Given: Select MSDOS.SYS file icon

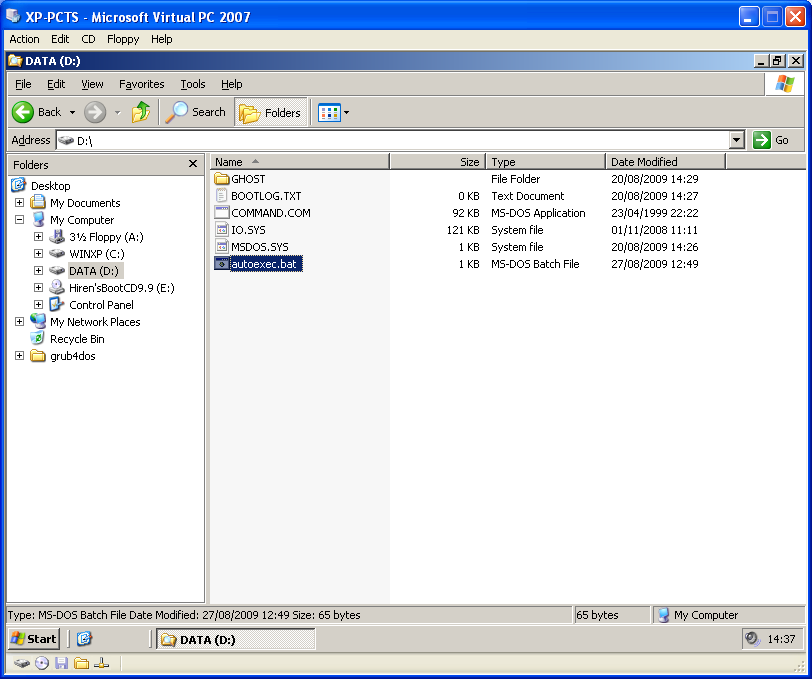Looking at the screenshot, I should [222, 247].
